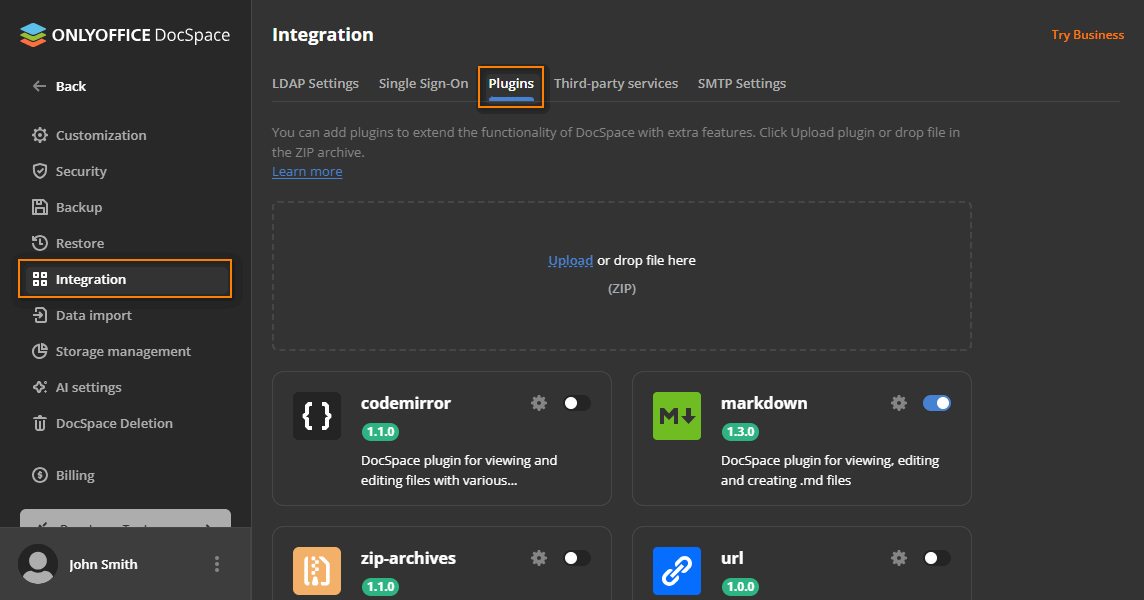Click the markdown green plugin icon

coord(677,416)
